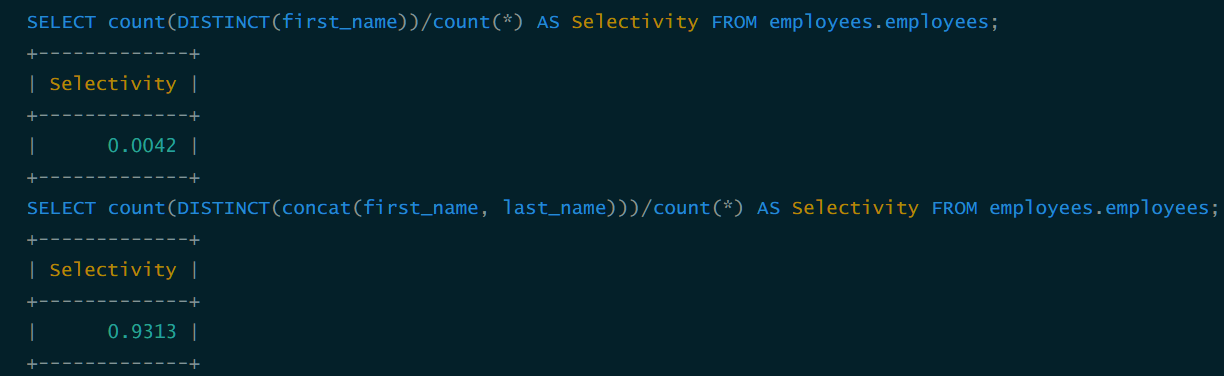The height and width of the screenshot is (376, 1224).
Task: Click the Selectivity alias in second query
Action: (x=855, y=208)
